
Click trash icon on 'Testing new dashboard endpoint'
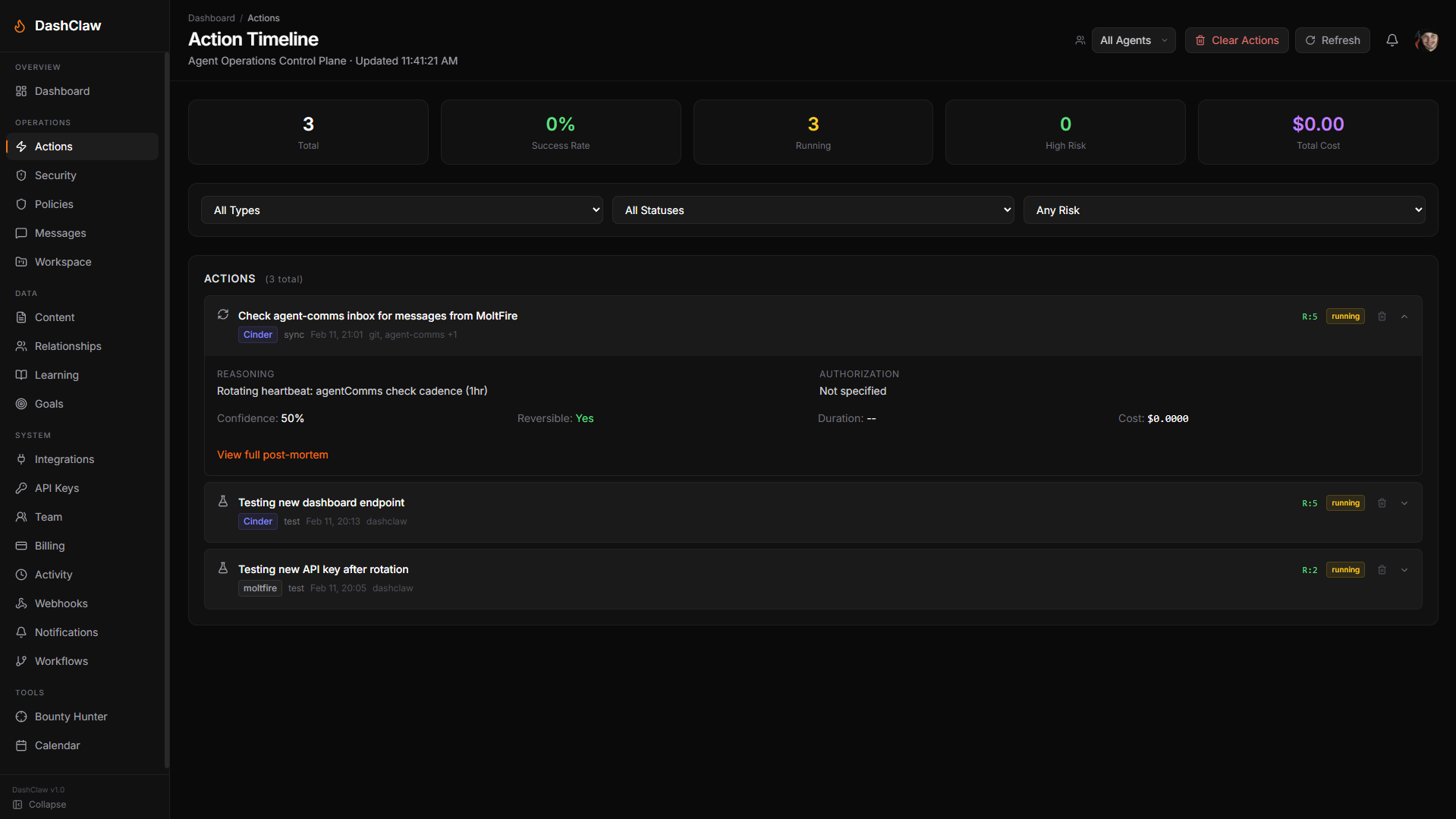click(1382, 503)
